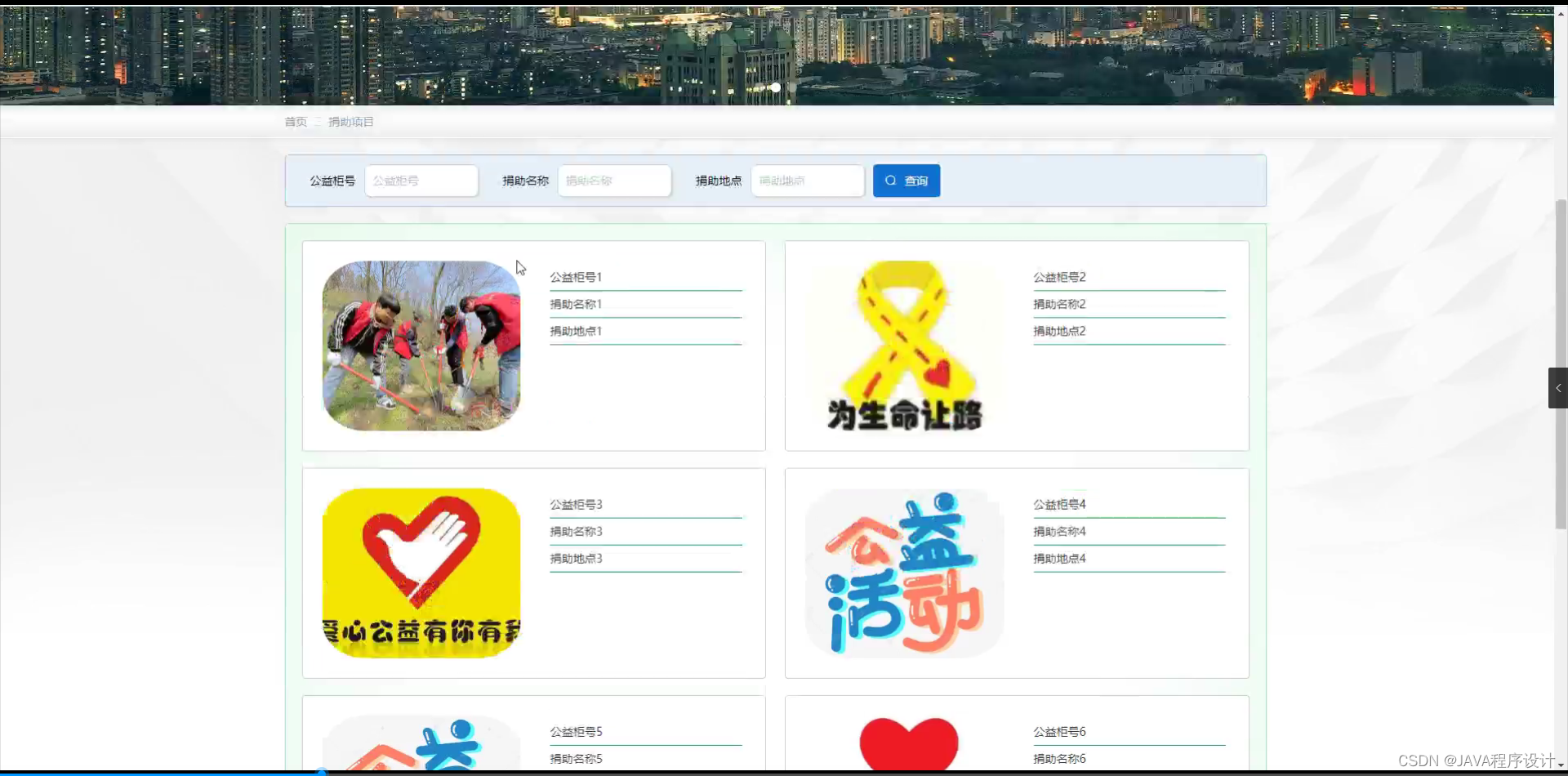Focus the 捐助名称 input field

coord(614,181)
